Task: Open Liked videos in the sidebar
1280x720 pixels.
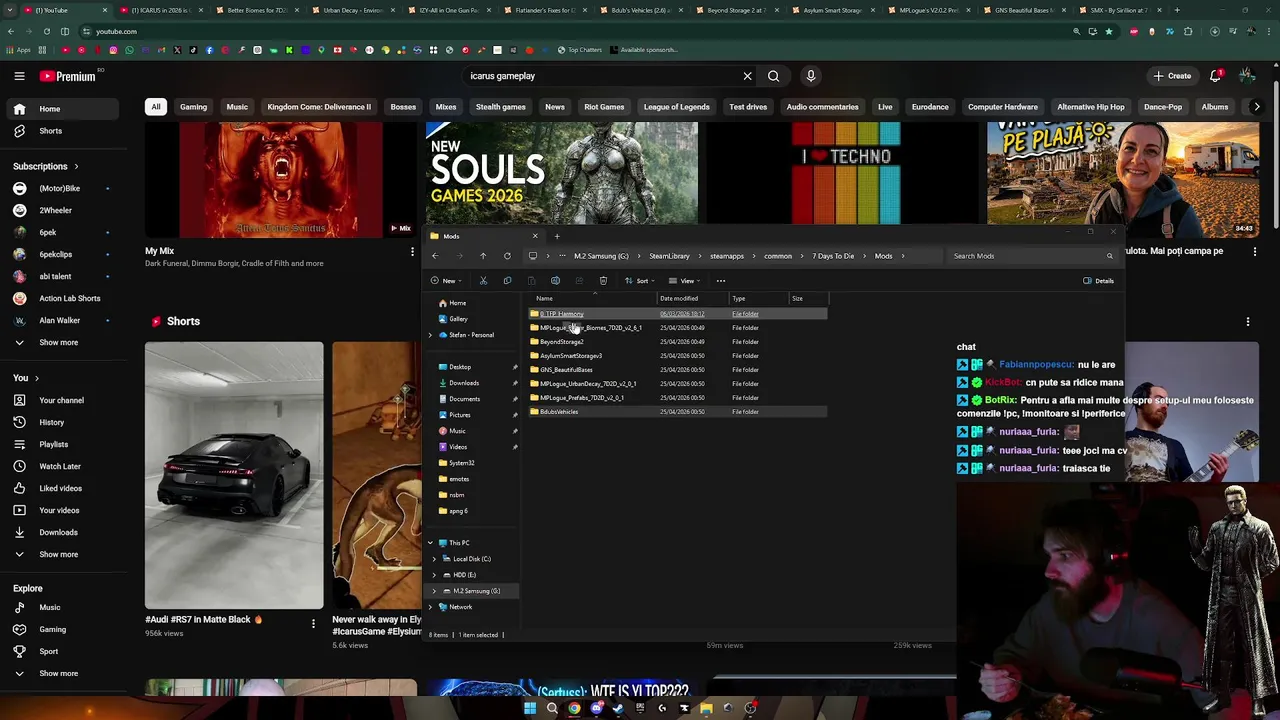Action: pyautogui.click(x=60, y=488)
